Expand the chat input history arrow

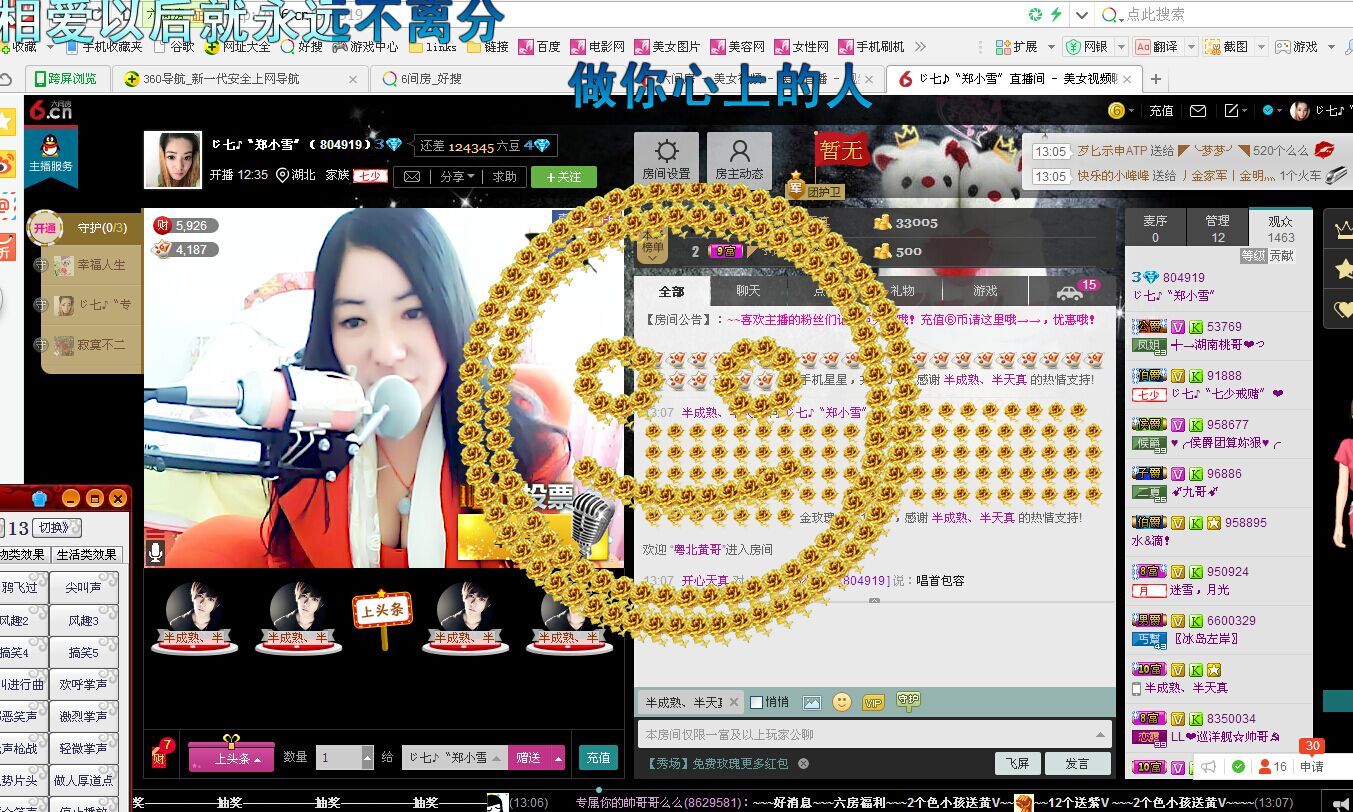tap(1101, 734)
